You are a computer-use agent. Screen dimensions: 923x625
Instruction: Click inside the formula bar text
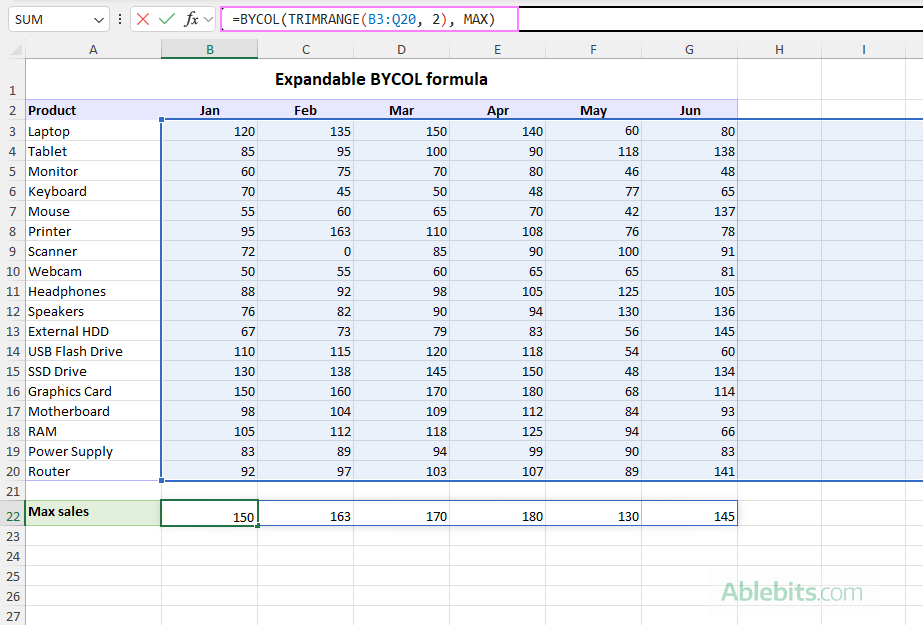[x=450, y=19]
